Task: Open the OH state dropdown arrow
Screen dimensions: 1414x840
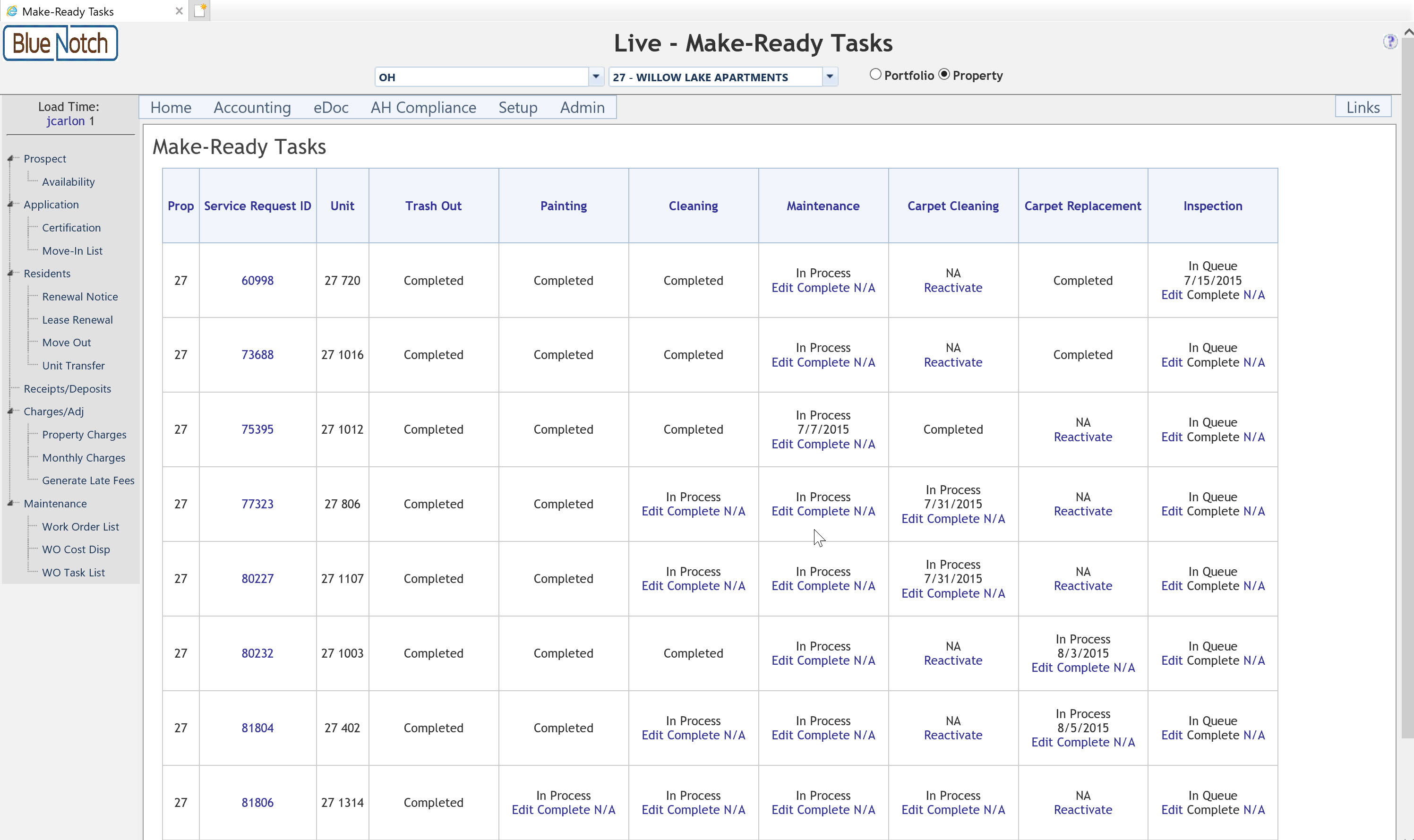Action: pyautogui.click(x=595, y=77)
